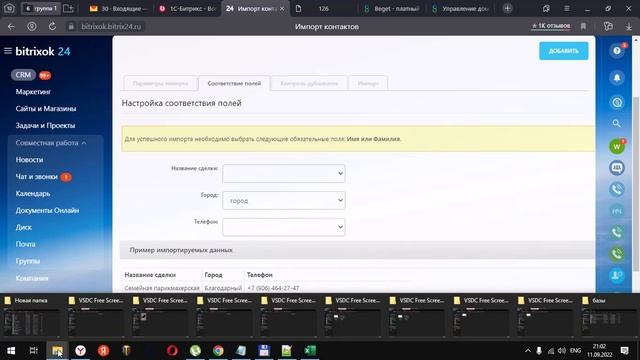
Task: Switch to the Параметры импорта tab
Action: coord(160,83)
